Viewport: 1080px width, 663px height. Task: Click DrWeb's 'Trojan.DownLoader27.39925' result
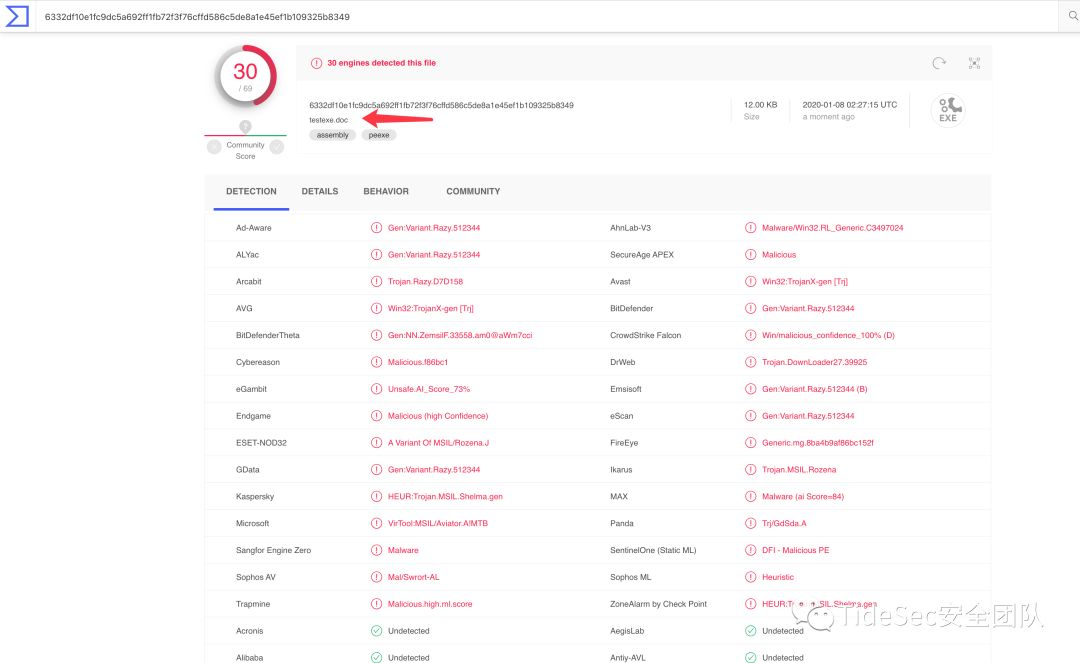pos(814,362)
